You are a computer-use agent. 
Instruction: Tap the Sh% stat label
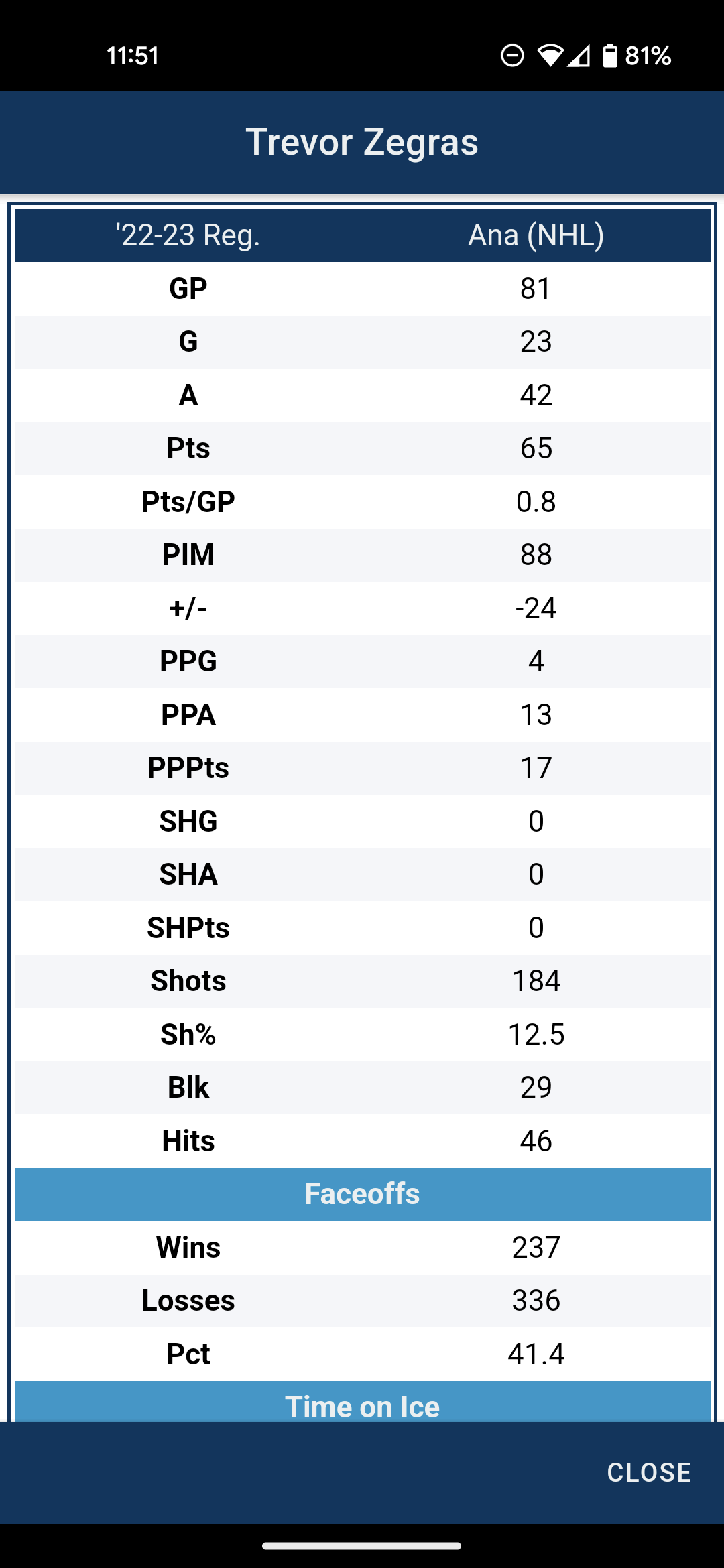click(x=188, y=1035)
